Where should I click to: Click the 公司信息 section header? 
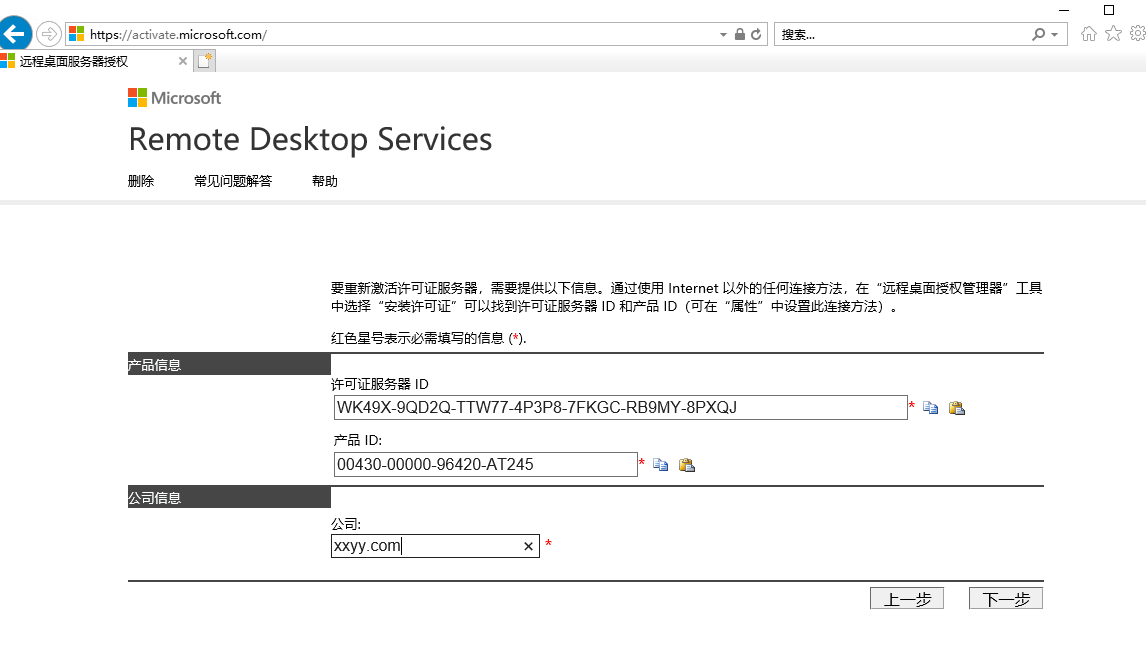pos(229,497)
